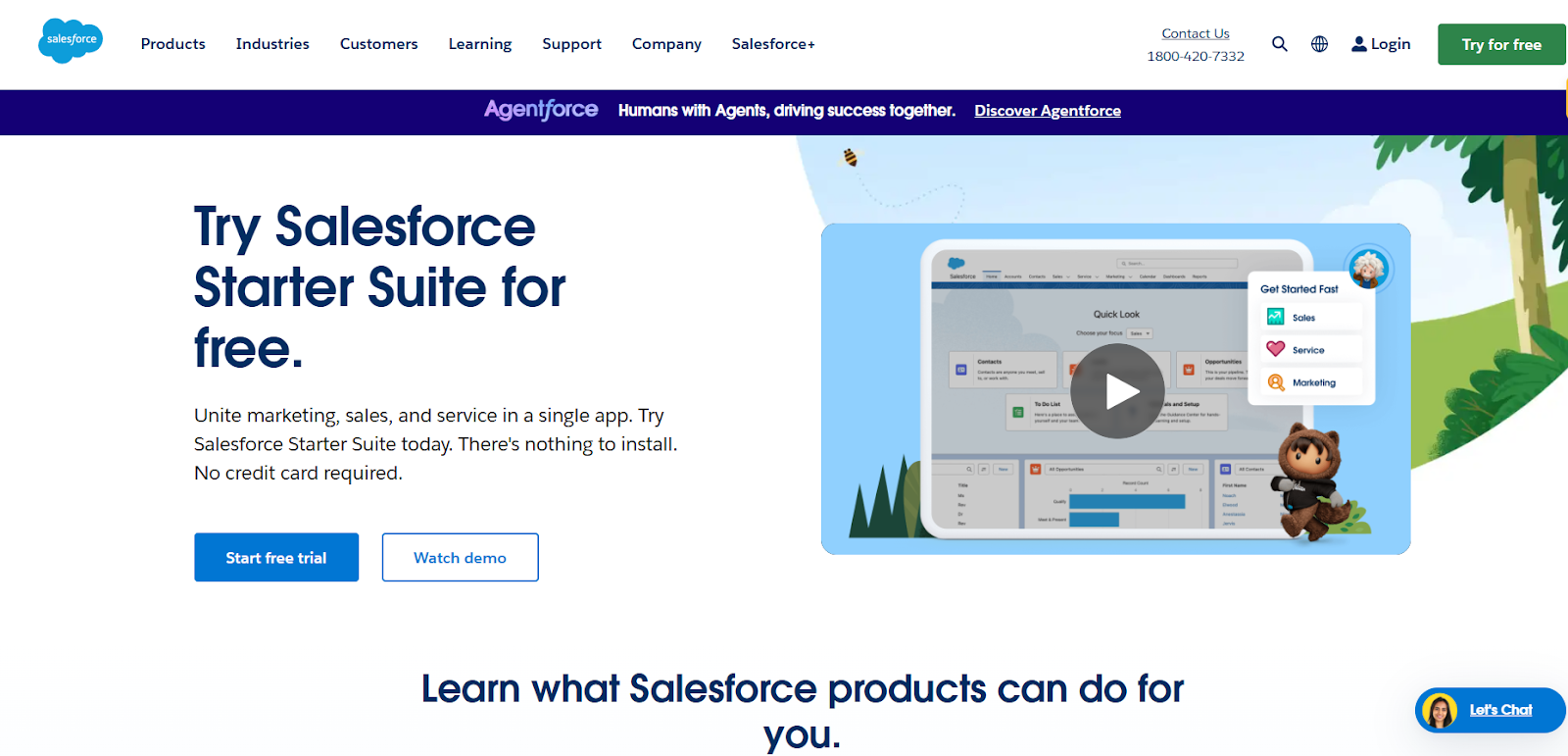Screen dimensions: 1568x756
Task: Click 'Humans with Agents' banner text
Action: coord(787,111)
